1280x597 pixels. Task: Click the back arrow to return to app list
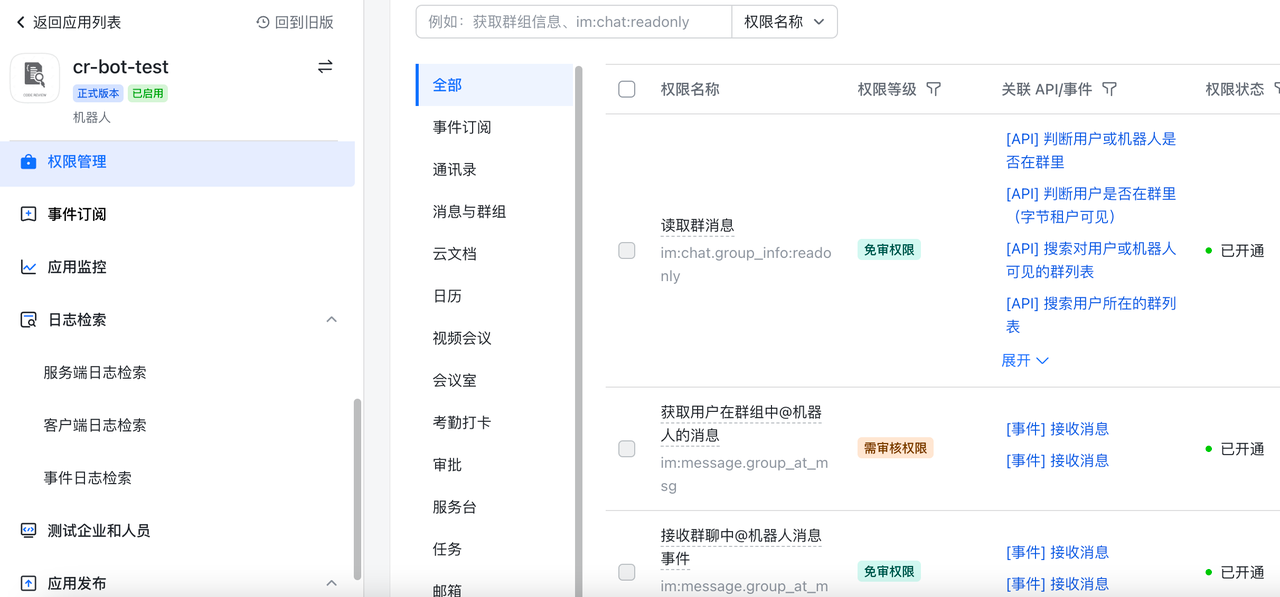[x=20, y=22]
